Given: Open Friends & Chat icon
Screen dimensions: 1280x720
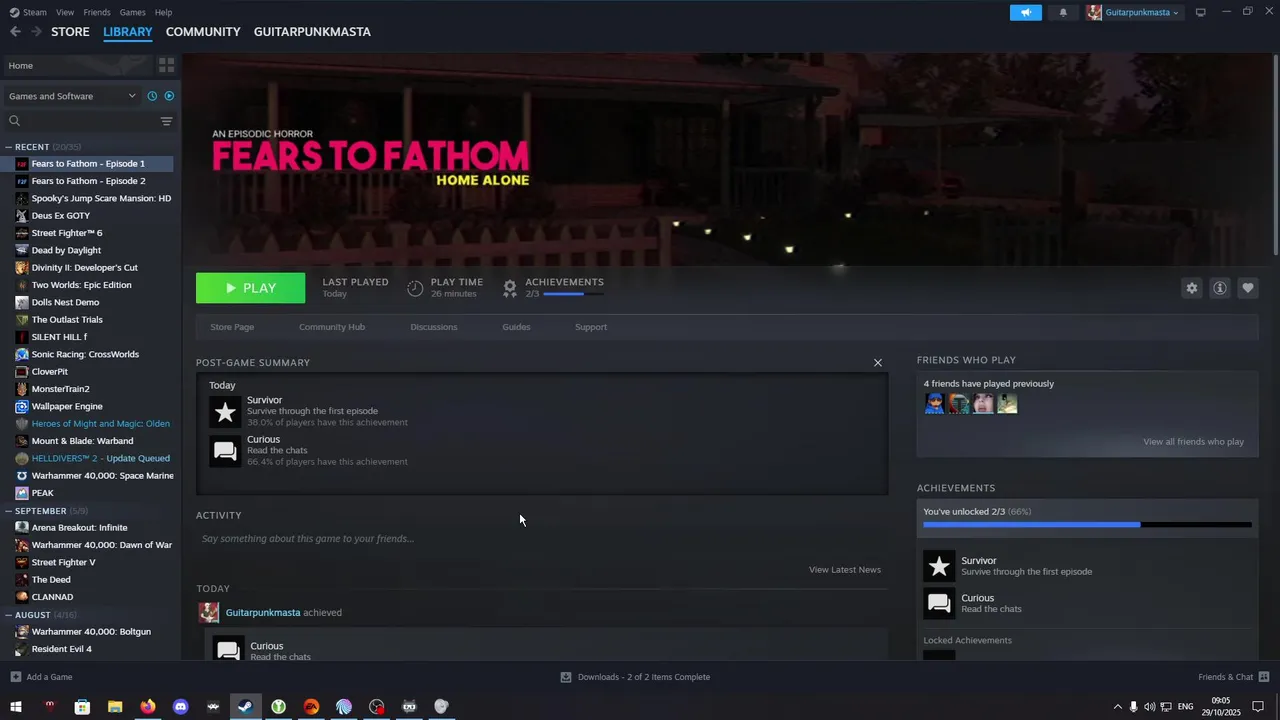Looking at the screenshot, I should point(1264,677).
